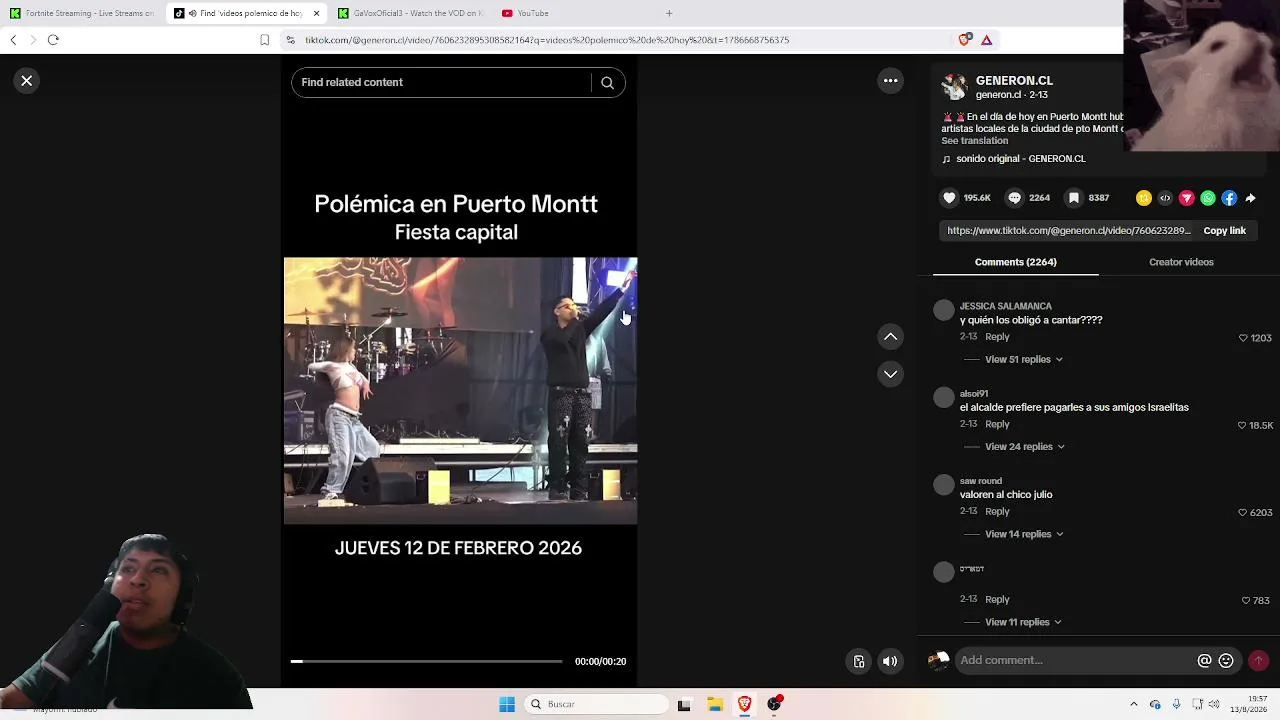Screen dimensions: 1280x720
Task: Post comment with the red arrow button
Action: 1258,660
